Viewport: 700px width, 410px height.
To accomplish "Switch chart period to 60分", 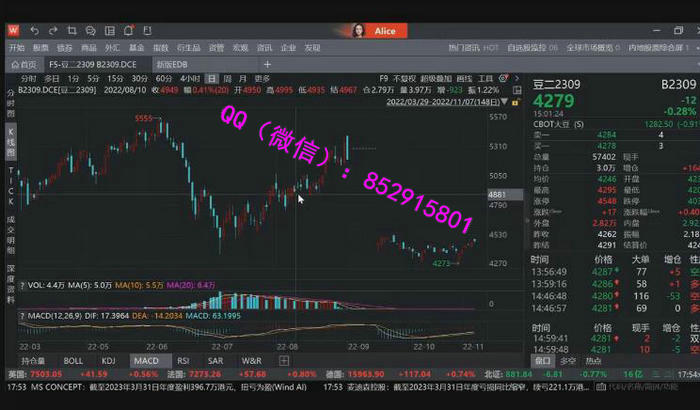I will pos(165,78).
